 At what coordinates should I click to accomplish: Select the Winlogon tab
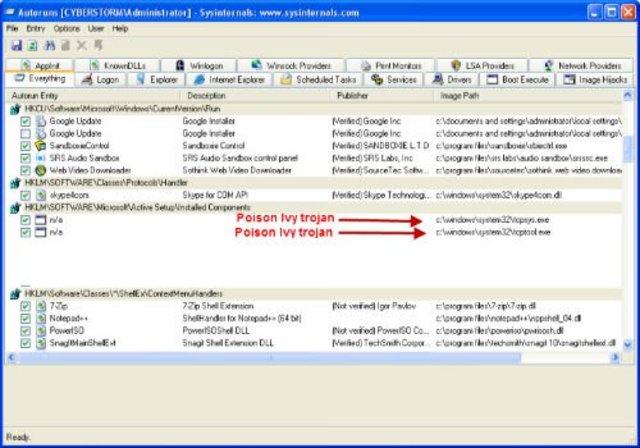click(x=199, y=65)
